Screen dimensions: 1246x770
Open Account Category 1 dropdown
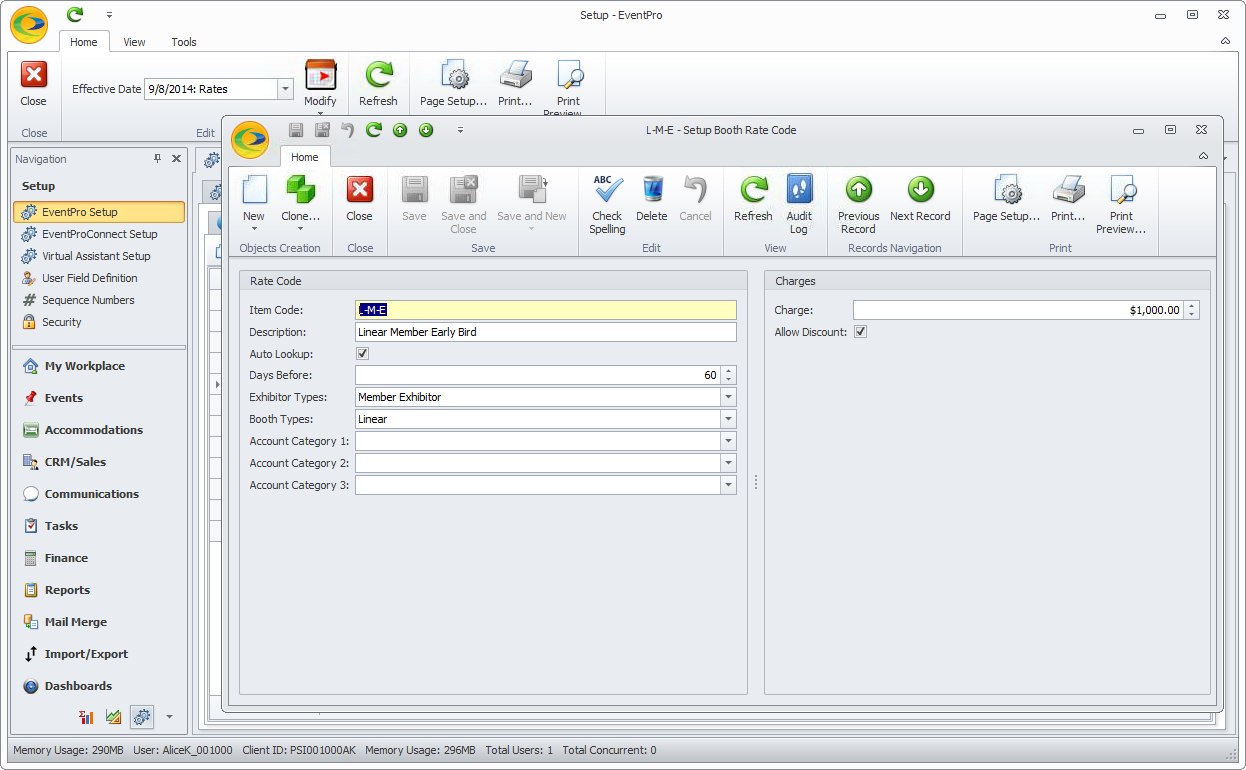(728, 441)
